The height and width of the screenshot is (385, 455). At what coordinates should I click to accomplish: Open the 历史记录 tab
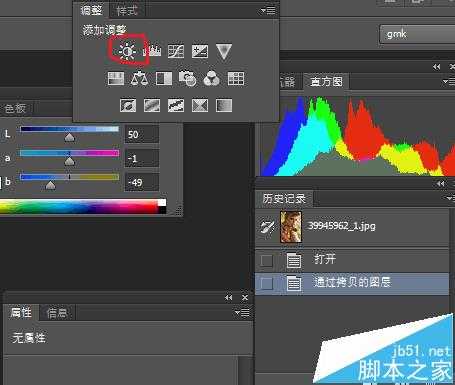(284, 199)
